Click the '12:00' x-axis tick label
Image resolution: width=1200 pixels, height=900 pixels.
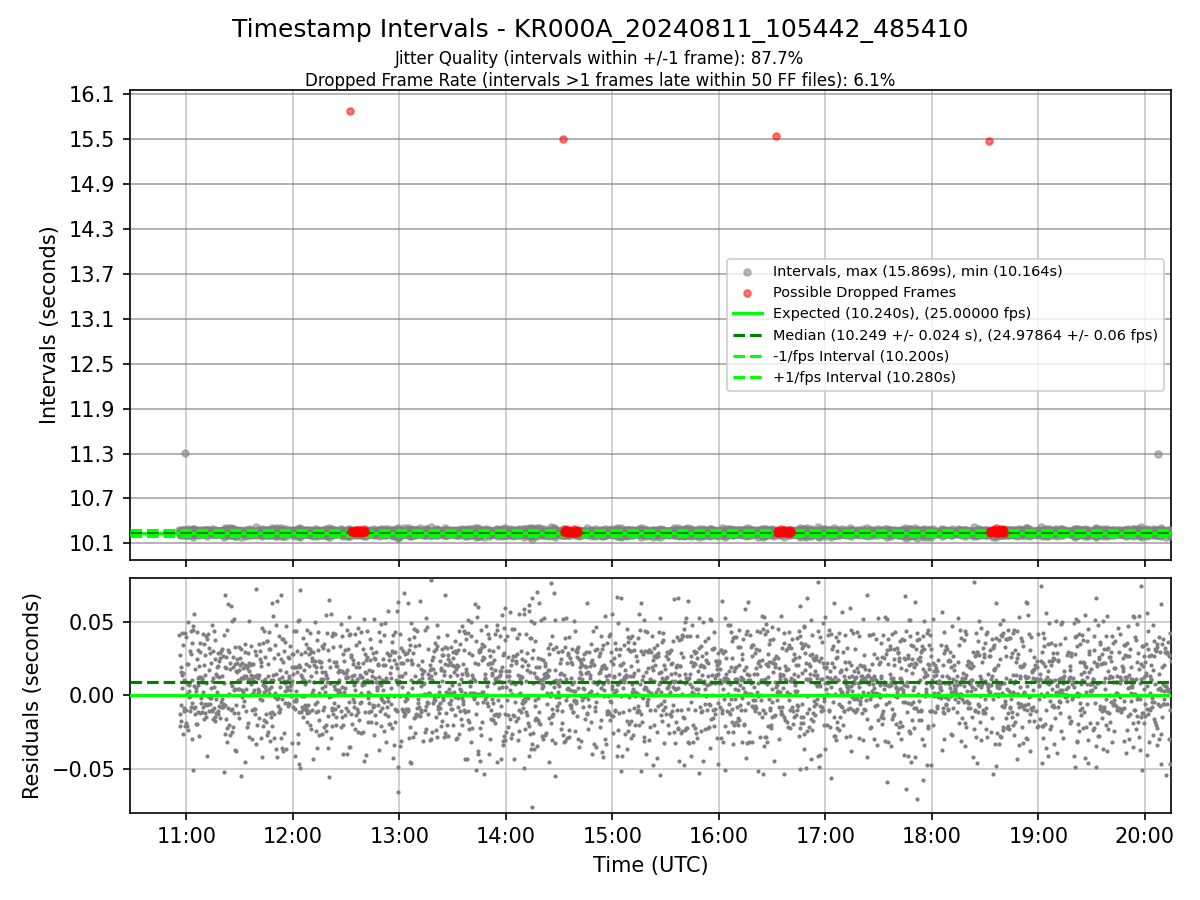click(x=293, y=835)
